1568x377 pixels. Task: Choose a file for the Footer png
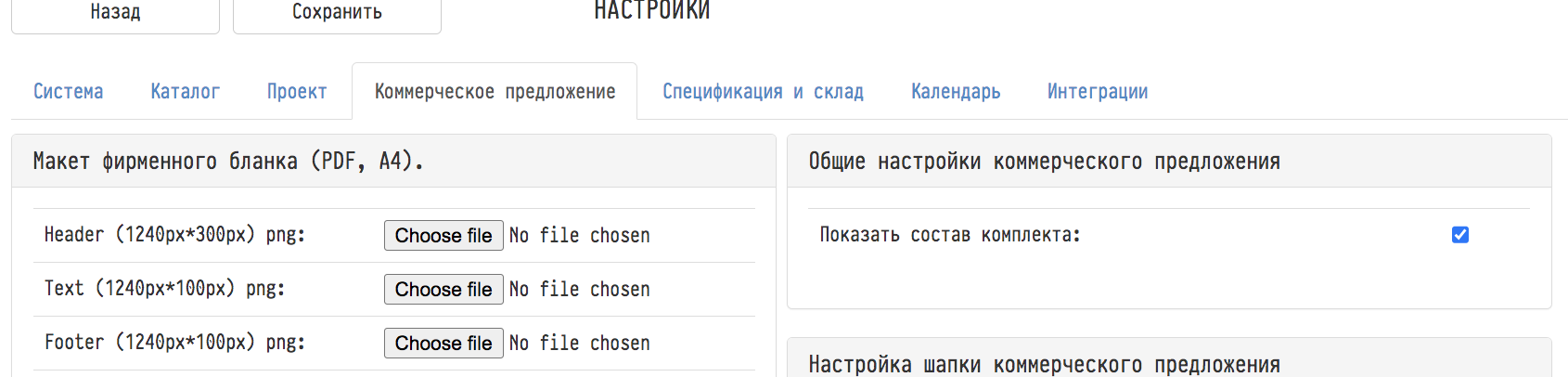pos(443,344)
